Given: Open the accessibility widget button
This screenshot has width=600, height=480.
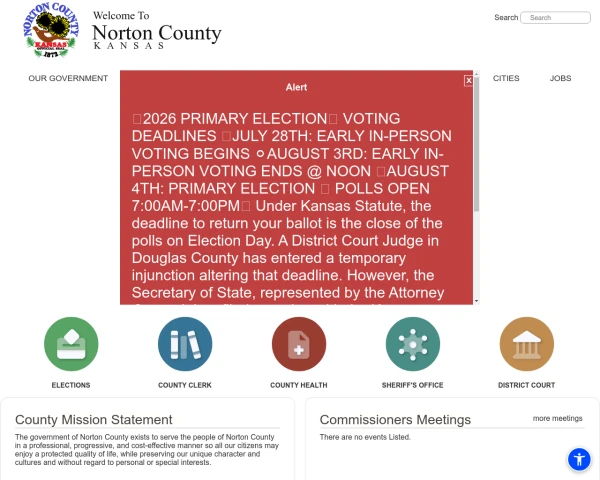Looking at the screenshot, I should 579,459.
